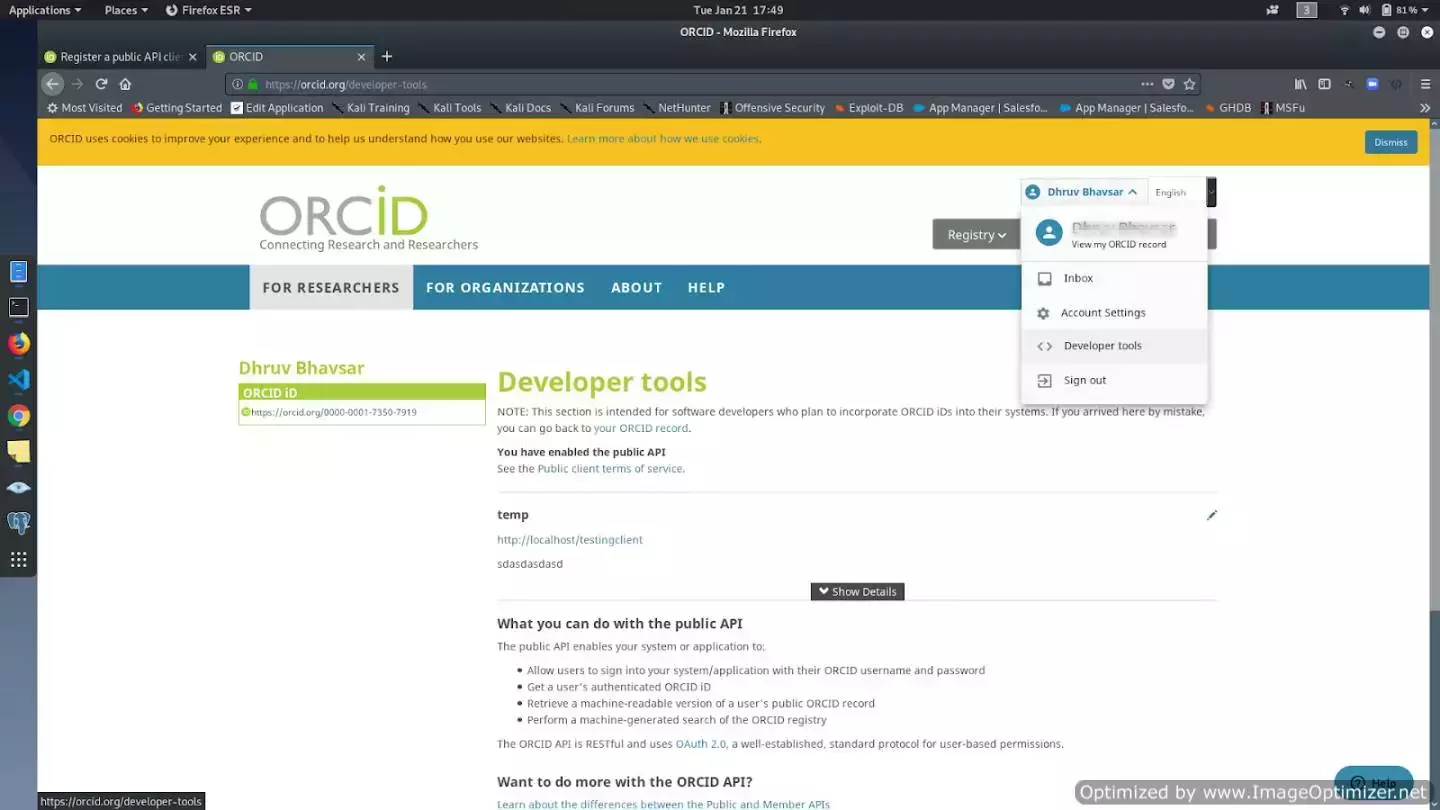This screenshot has width=1440, height=810.
Task: Follow 'Learn more about how we use cookies'
Action: (663, 139)
